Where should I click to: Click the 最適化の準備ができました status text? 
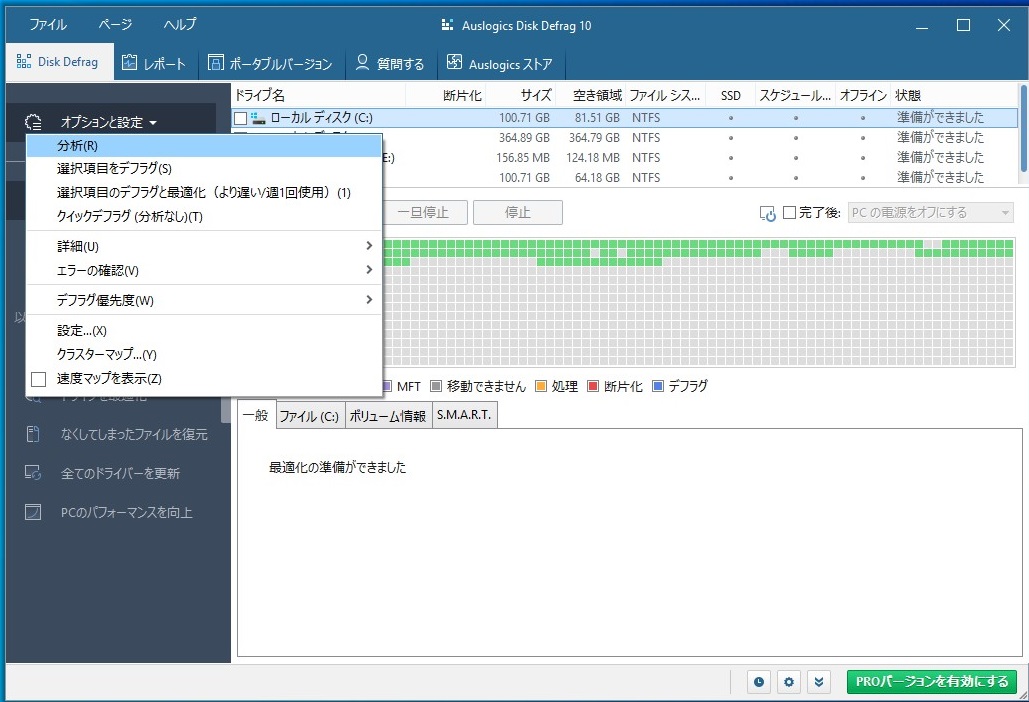click(x=337, y=467)
